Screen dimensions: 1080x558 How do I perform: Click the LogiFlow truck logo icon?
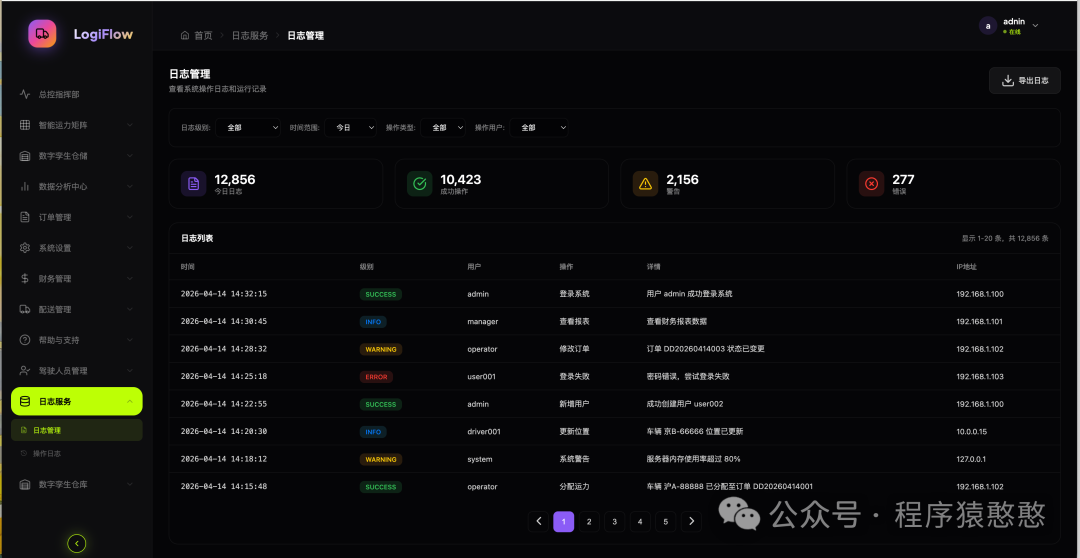(42, 34)
